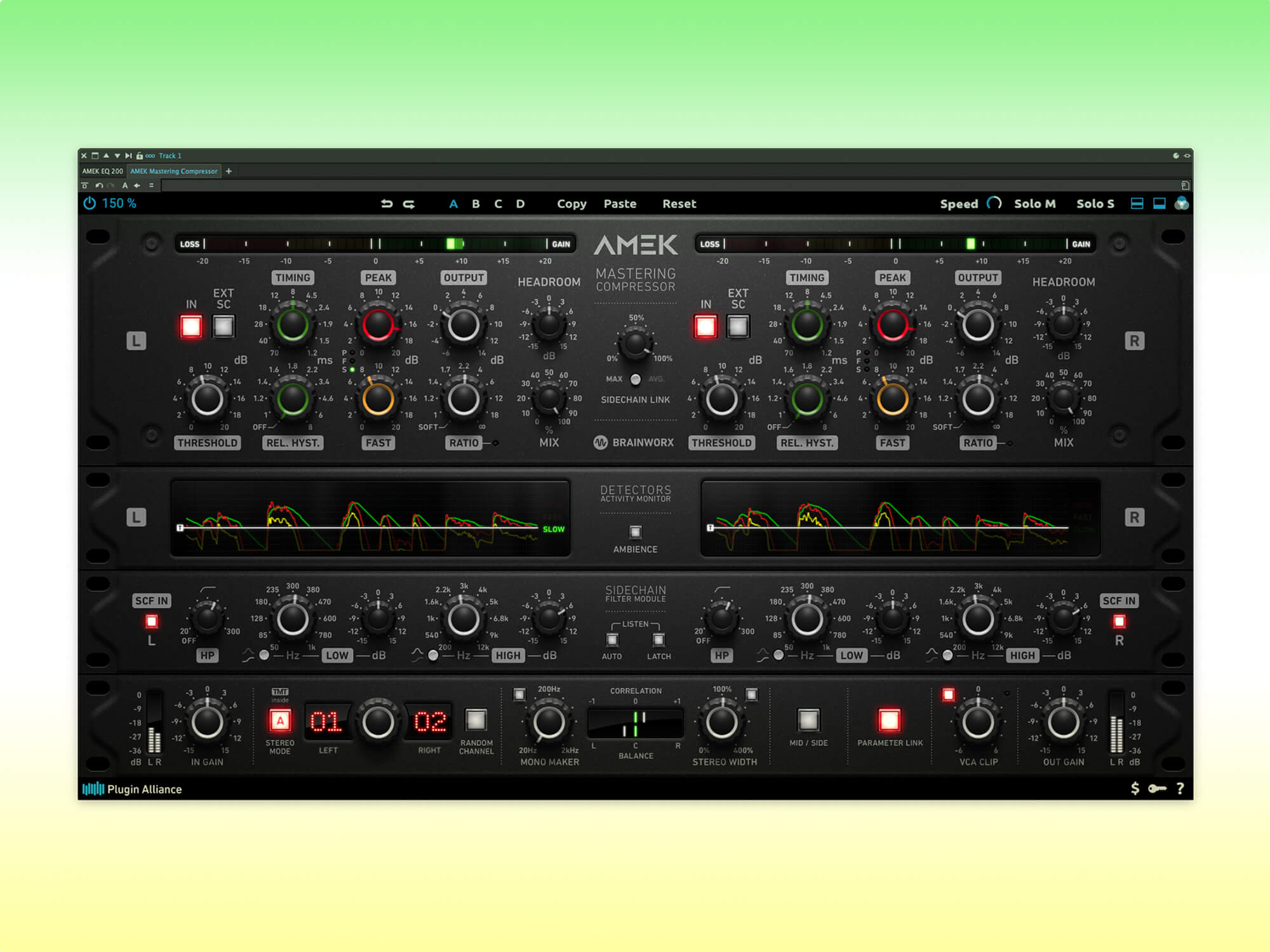Image resolution: width=1270 pixels, height=952 pixels.
Task: Click the preset save icon at right of preset bar
Action: click(x=1185, y=185)
